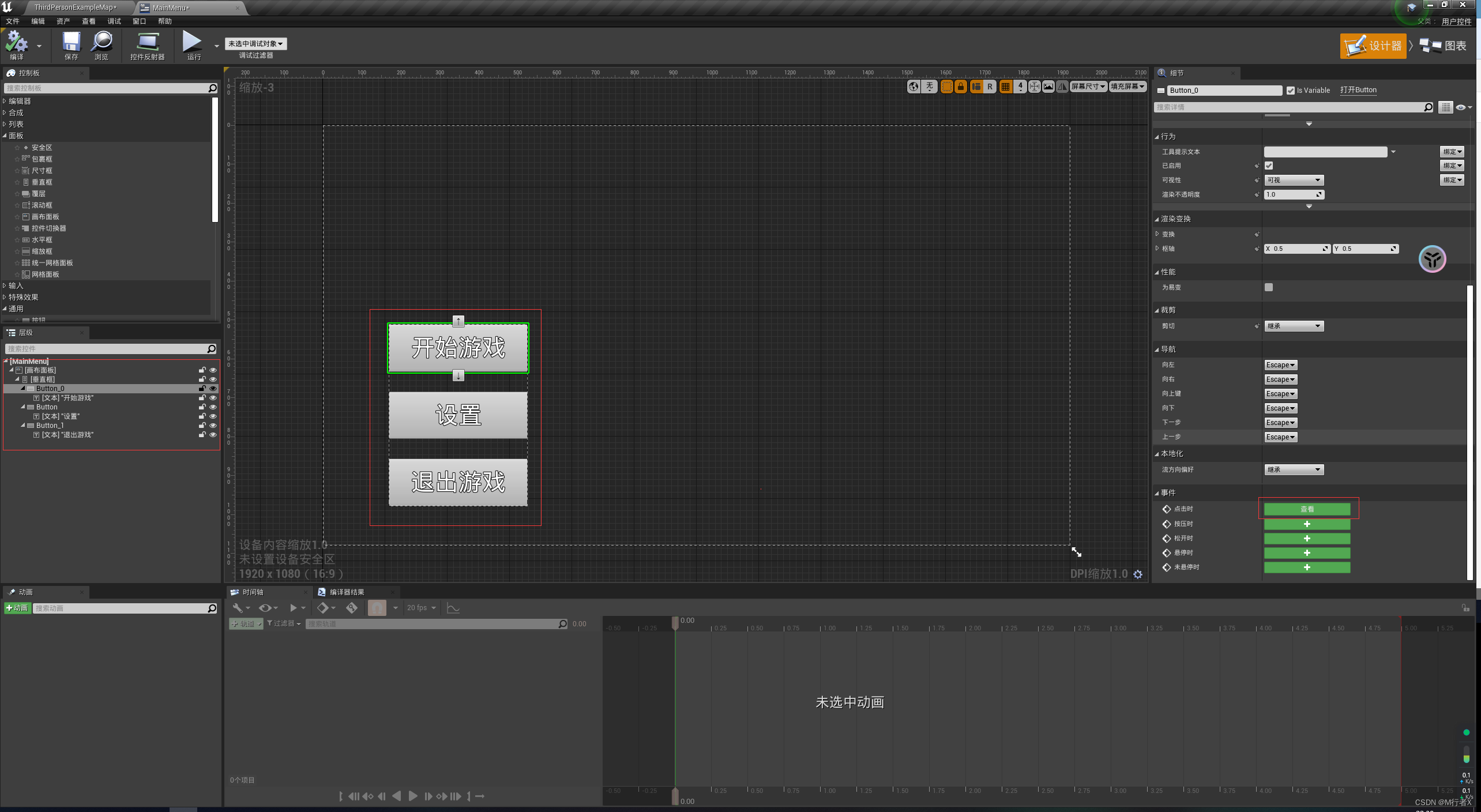Toggle the orange lock icon in viewport toolbar
The width and height of the screenshot is (1481, 812).
click(x=961, y=87)
